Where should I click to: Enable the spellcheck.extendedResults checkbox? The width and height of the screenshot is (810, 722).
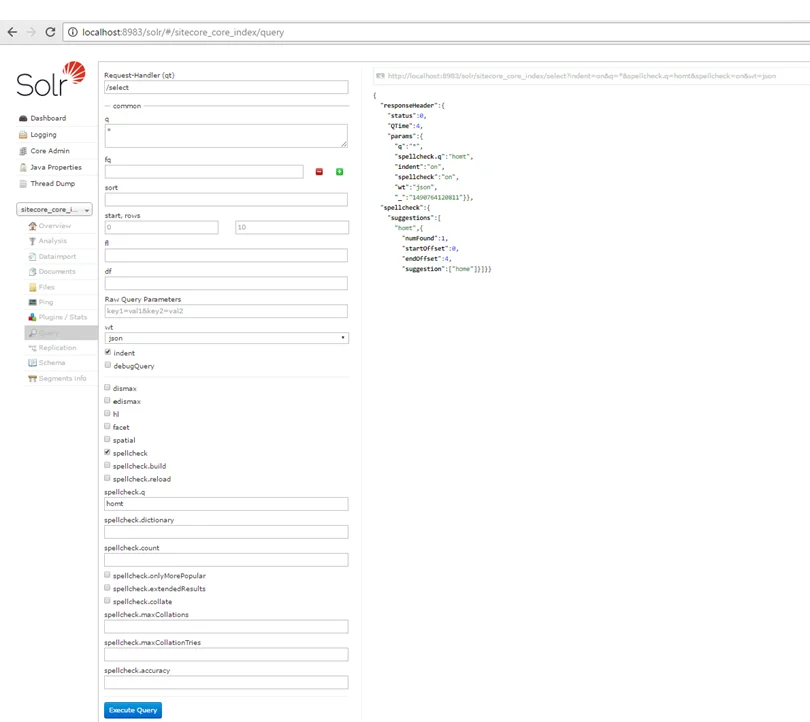[x=107, y=588]
